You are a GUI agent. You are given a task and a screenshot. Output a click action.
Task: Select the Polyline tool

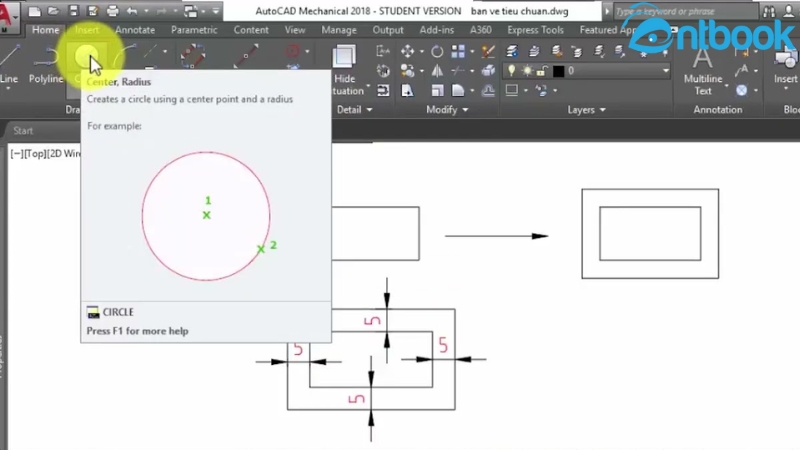pyautogui.click(x=46, y=64)
